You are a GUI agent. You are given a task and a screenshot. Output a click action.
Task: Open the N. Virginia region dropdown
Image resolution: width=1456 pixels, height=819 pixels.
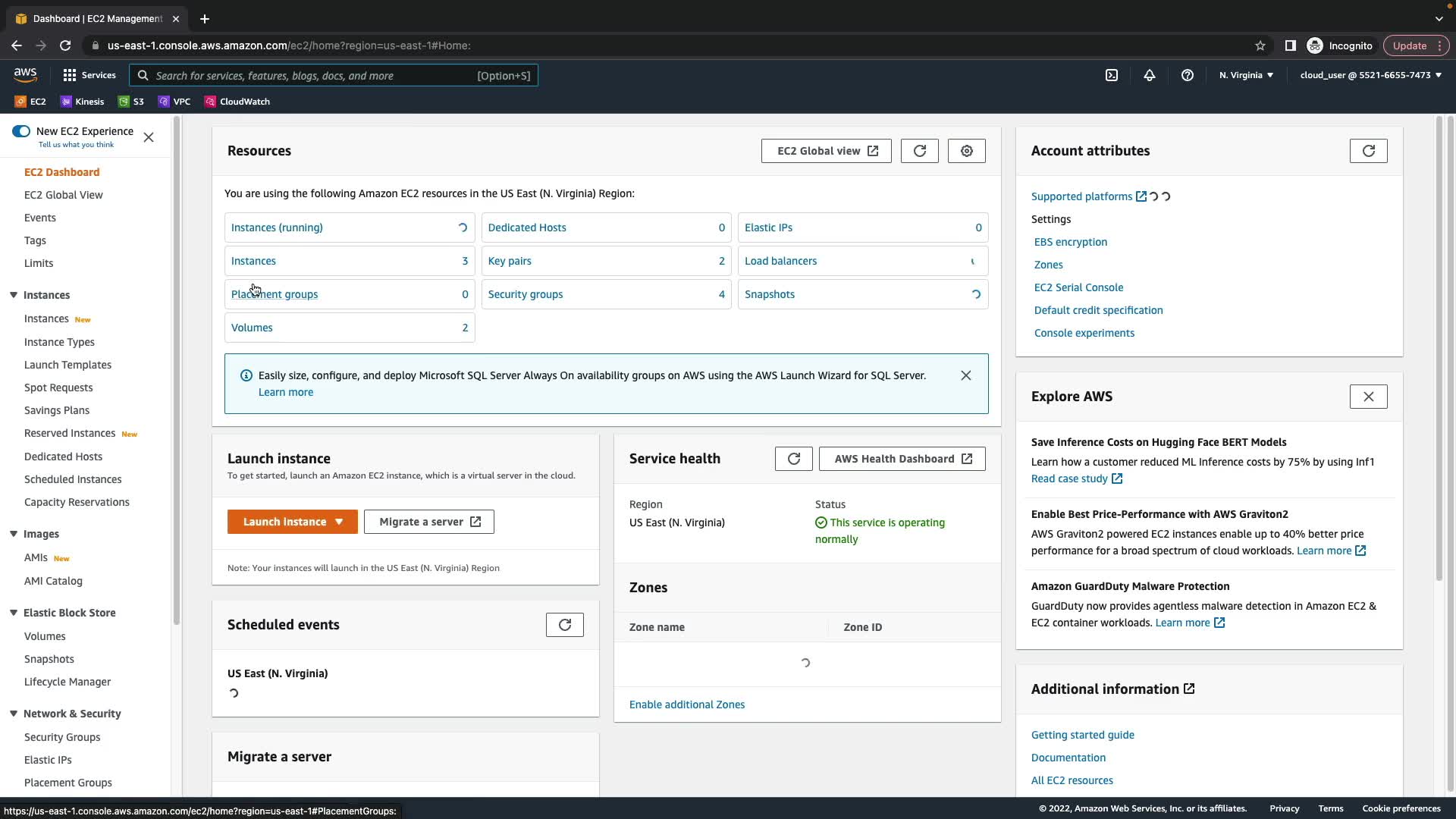coord(1246,75)
